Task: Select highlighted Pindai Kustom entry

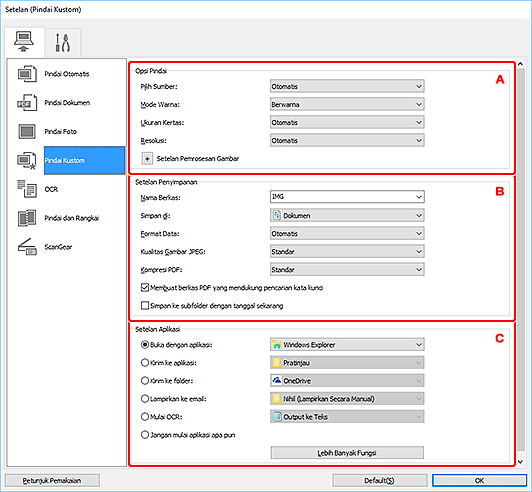Action: (84, 160)
